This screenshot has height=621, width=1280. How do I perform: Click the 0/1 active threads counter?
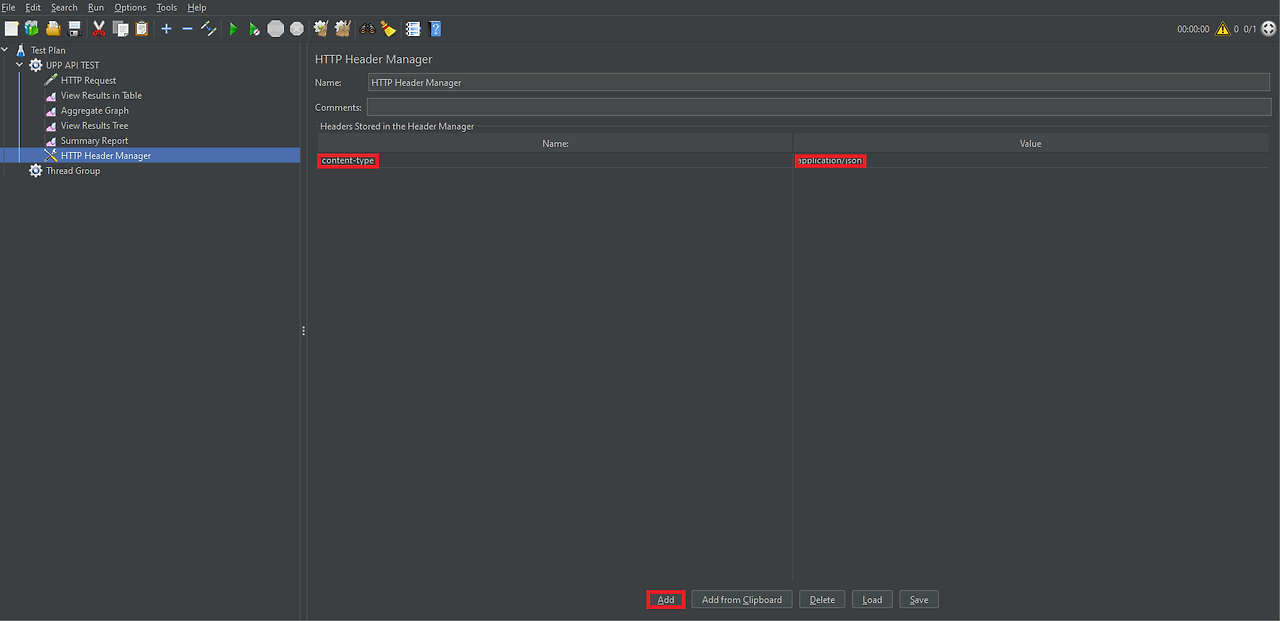pyautogui.click(x=1250, y=29)
